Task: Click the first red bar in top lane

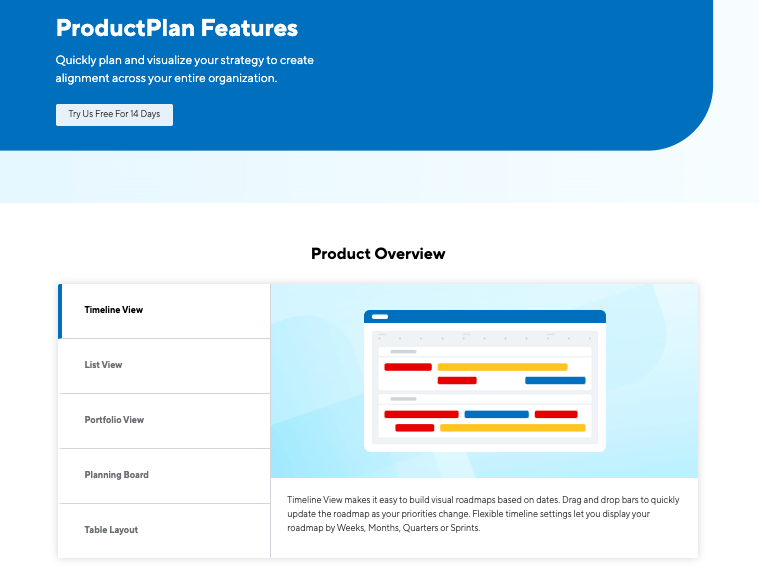Action: pyautogui.click(x=408, y=367)
